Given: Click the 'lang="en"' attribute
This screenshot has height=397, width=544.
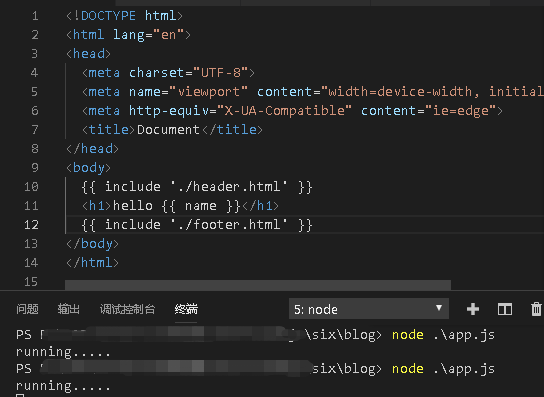Looking at the screenshot, I should point(148,35).
